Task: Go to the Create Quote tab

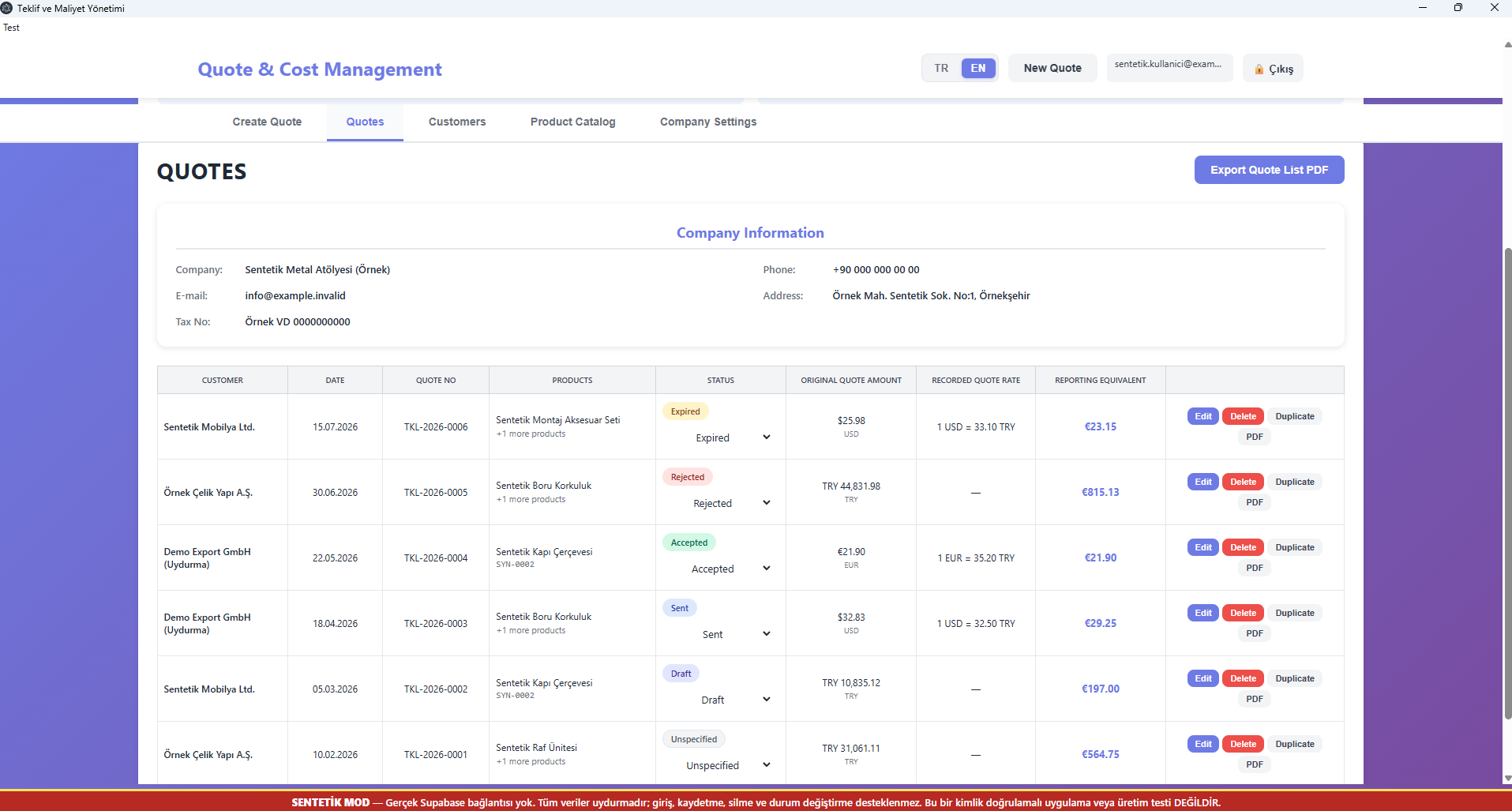Action: [x=267, y=122]
